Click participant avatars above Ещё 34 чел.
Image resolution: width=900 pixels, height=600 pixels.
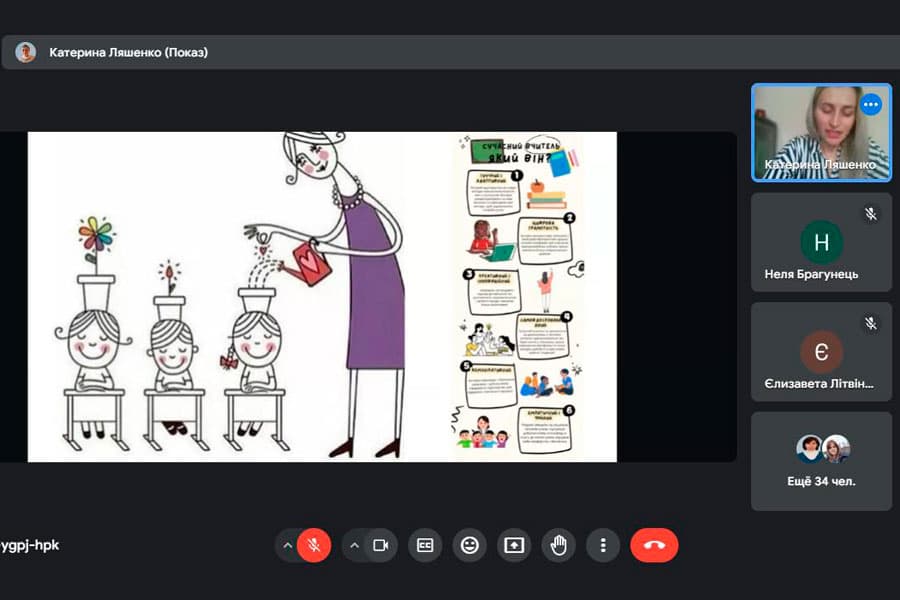pyautogui.click(x=823, y=449)
